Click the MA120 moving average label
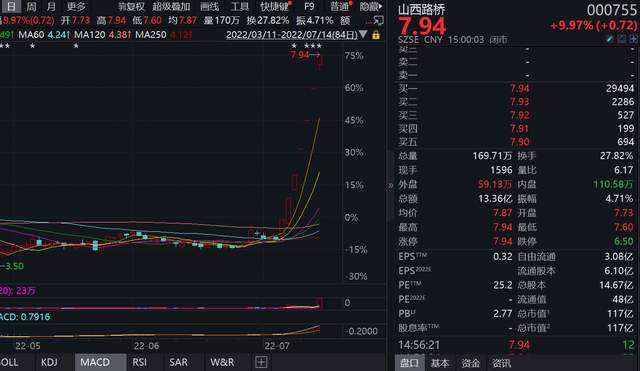 (89, 35)
